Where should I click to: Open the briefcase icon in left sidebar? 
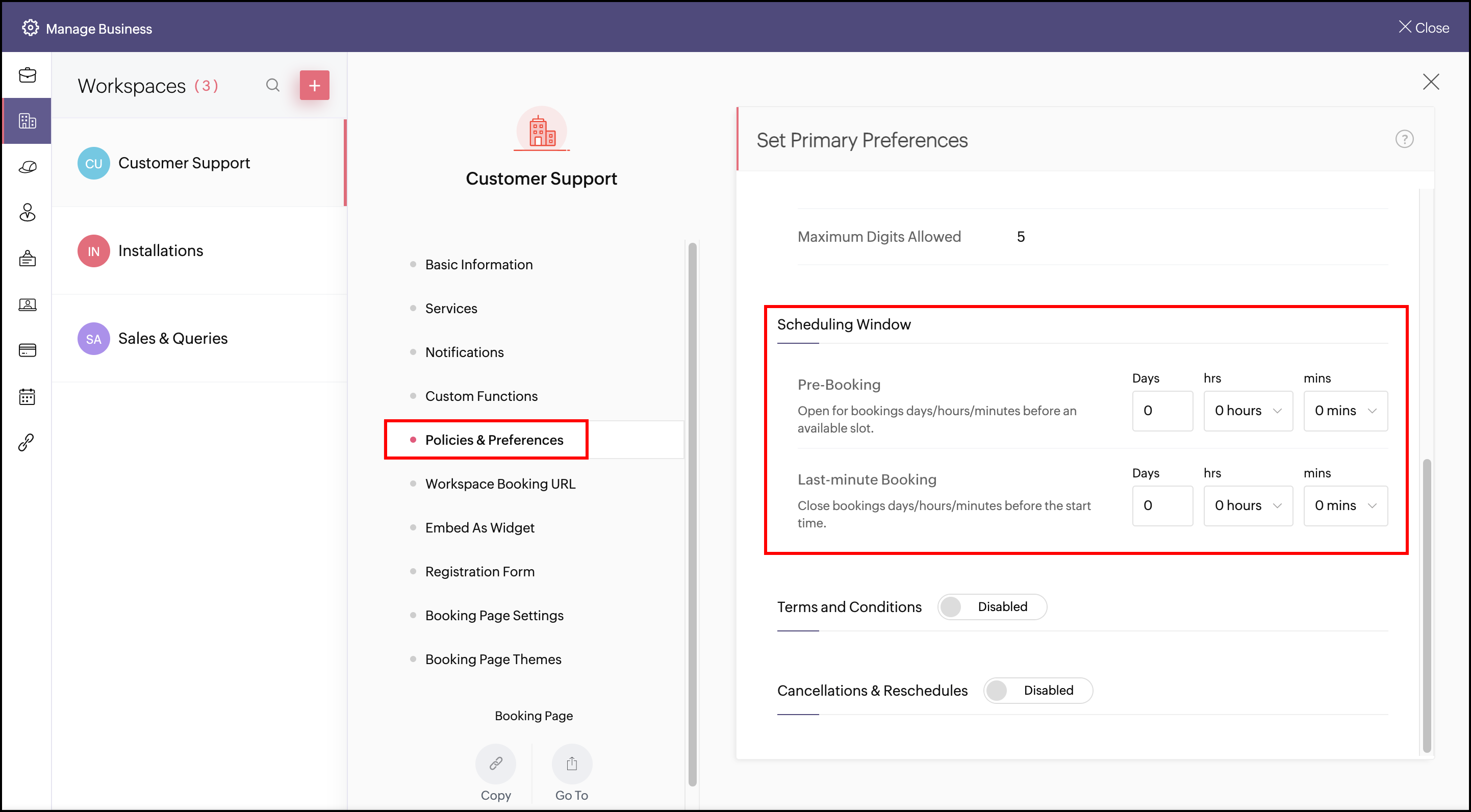click(x=27, y=75)
